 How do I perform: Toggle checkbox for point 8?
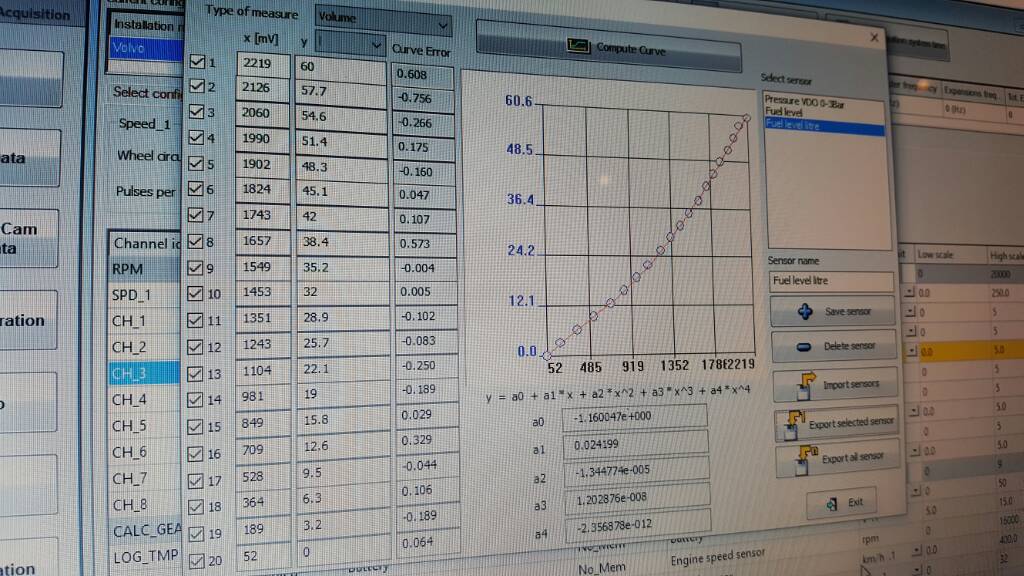(195, 242)
